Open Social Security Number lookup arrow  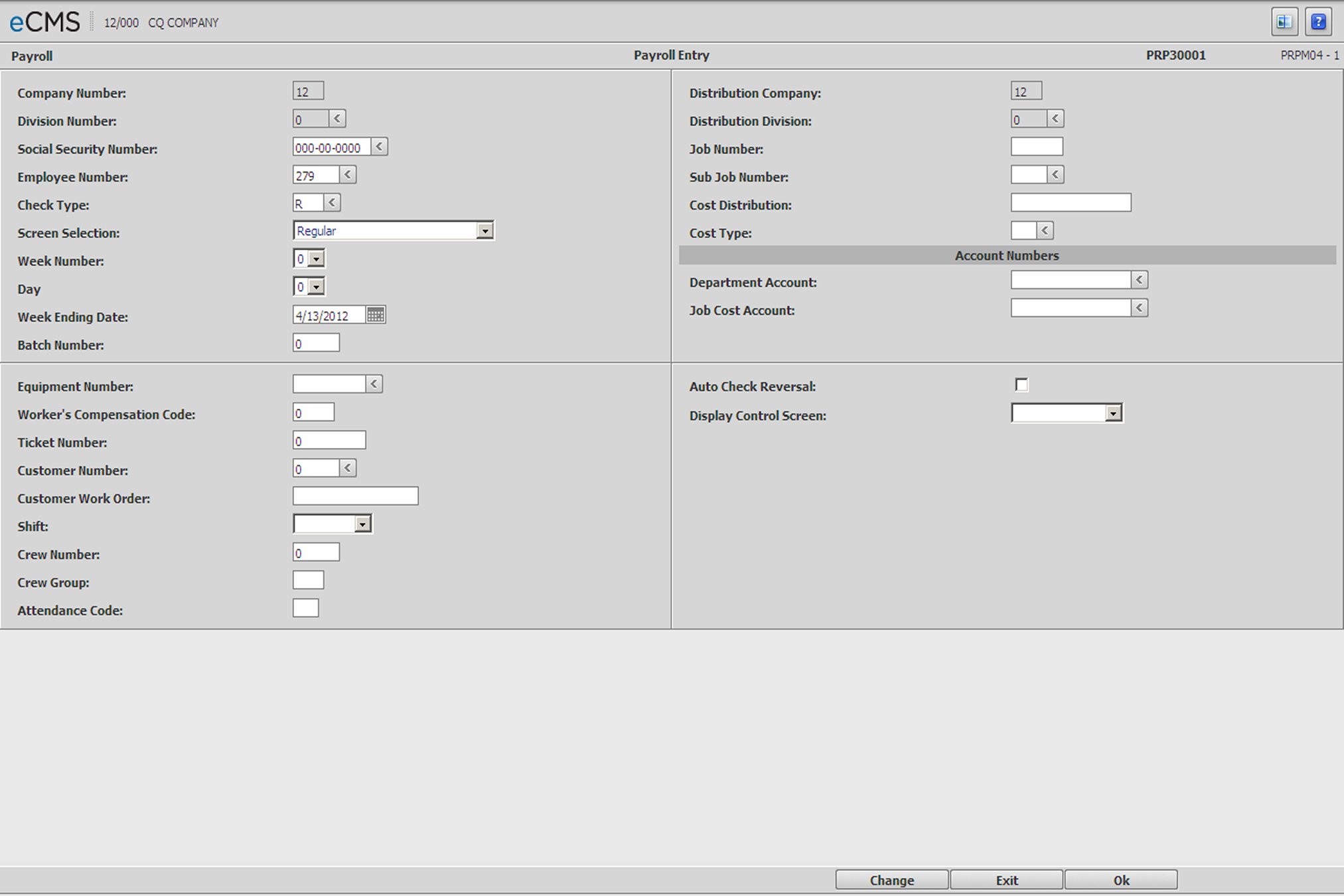pyautogui.click(x=380, y=147)
